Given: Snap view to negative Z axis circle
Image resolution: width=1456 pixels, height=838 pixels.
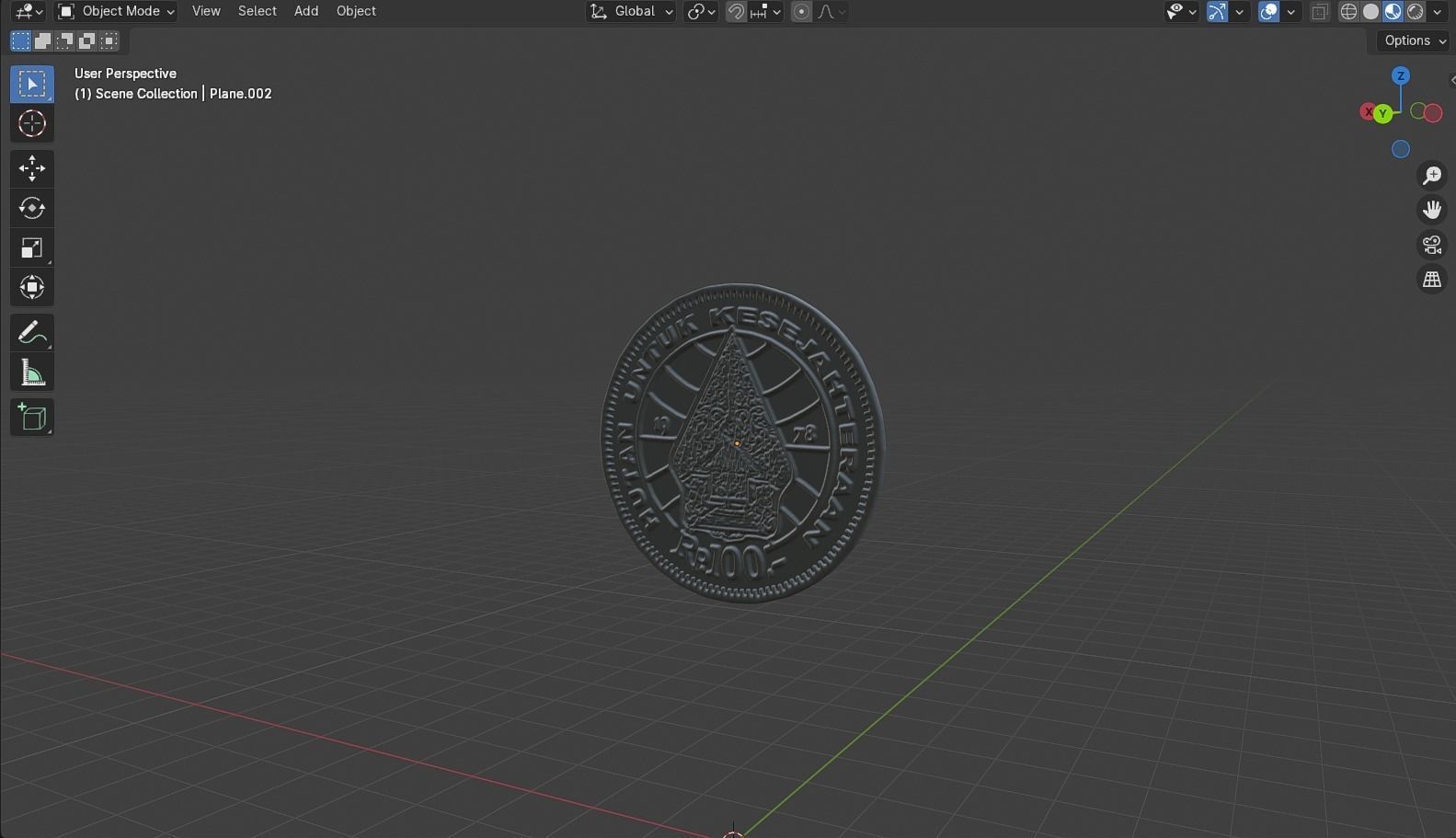Looking at the screenshot, I should (x=1401, y=149).
